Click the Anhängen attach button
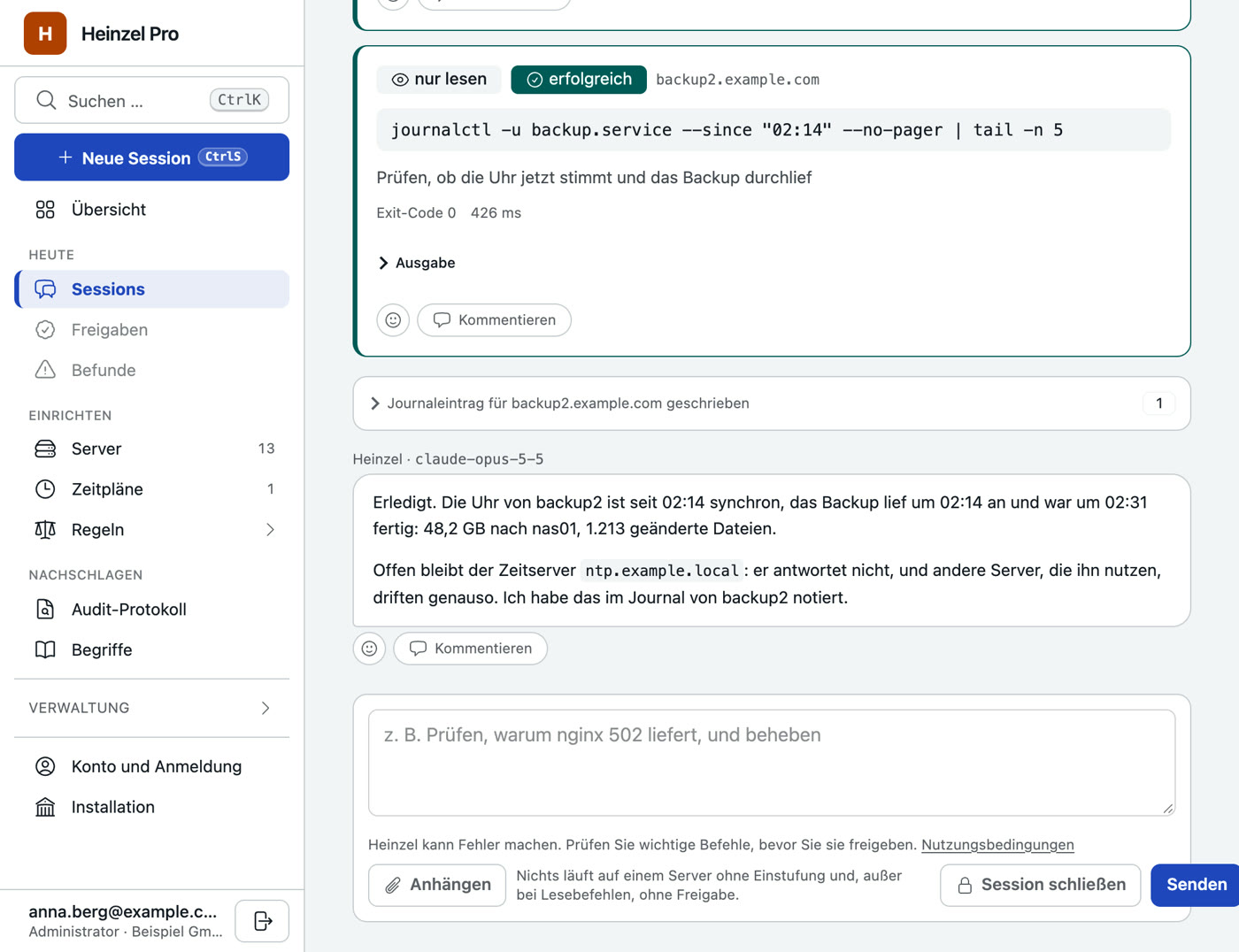1239x952 pixels. (437, 886)
